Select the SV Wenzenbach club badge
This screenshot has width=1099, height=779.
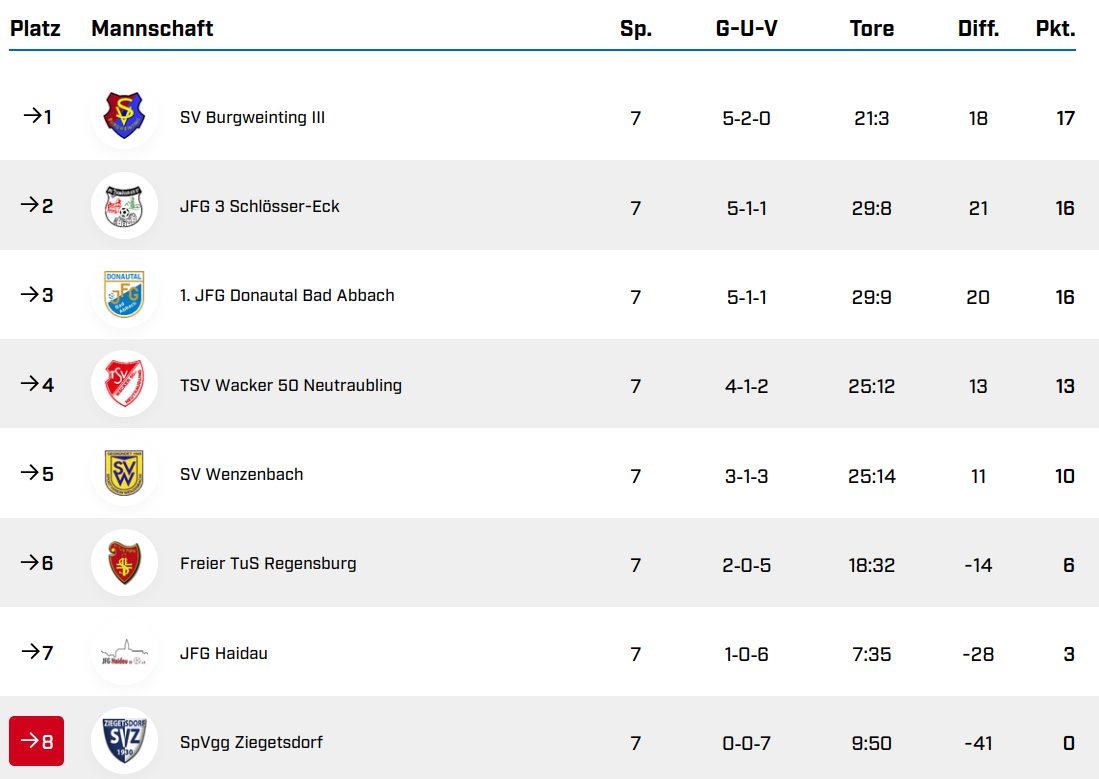coord(124,474)
